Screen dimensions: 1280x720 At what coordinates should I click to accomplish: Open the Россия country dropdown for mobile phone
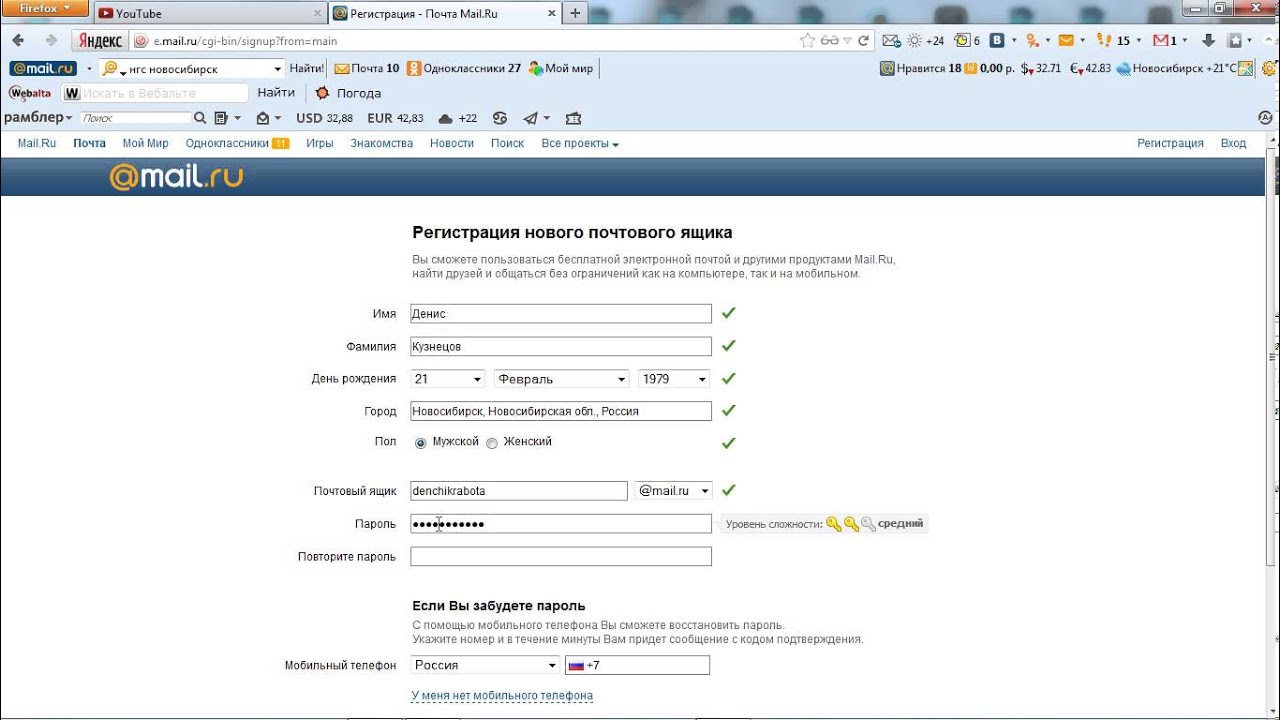pos(485,665)
